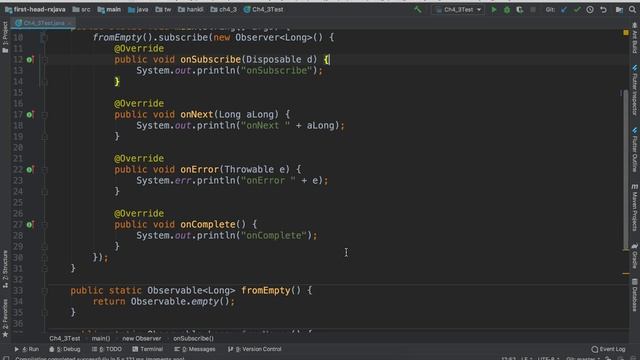Click the src folder in navigation bar

(81, 9)
